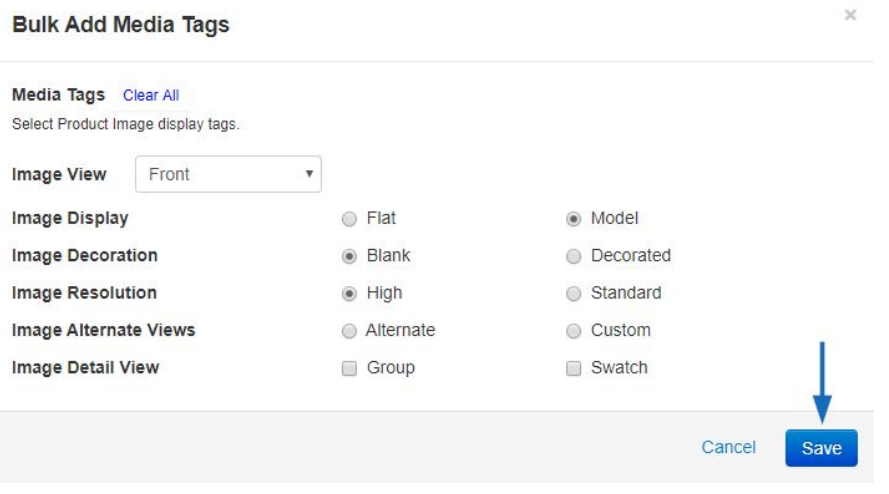Enable the Swatch detail view checkbox
This screenshot has width=889, height=494.
(x=573, y=368)
